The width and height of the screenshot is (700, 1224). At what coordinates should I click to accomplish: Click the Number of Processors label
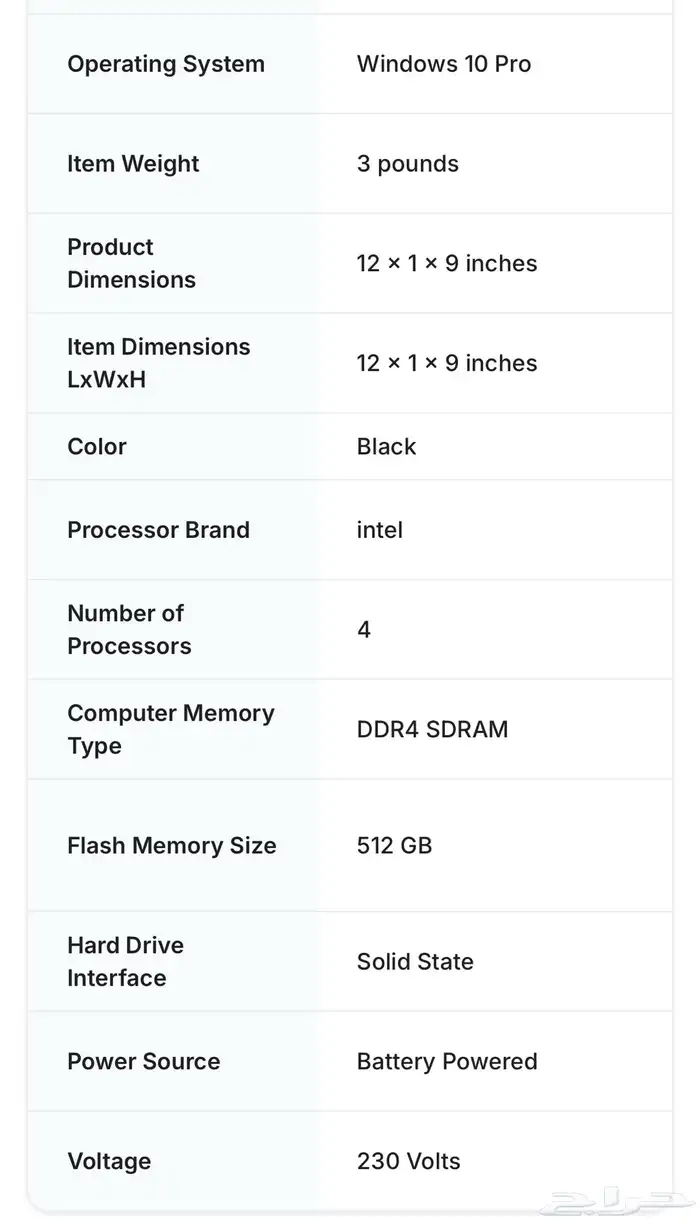click(129, 629)
